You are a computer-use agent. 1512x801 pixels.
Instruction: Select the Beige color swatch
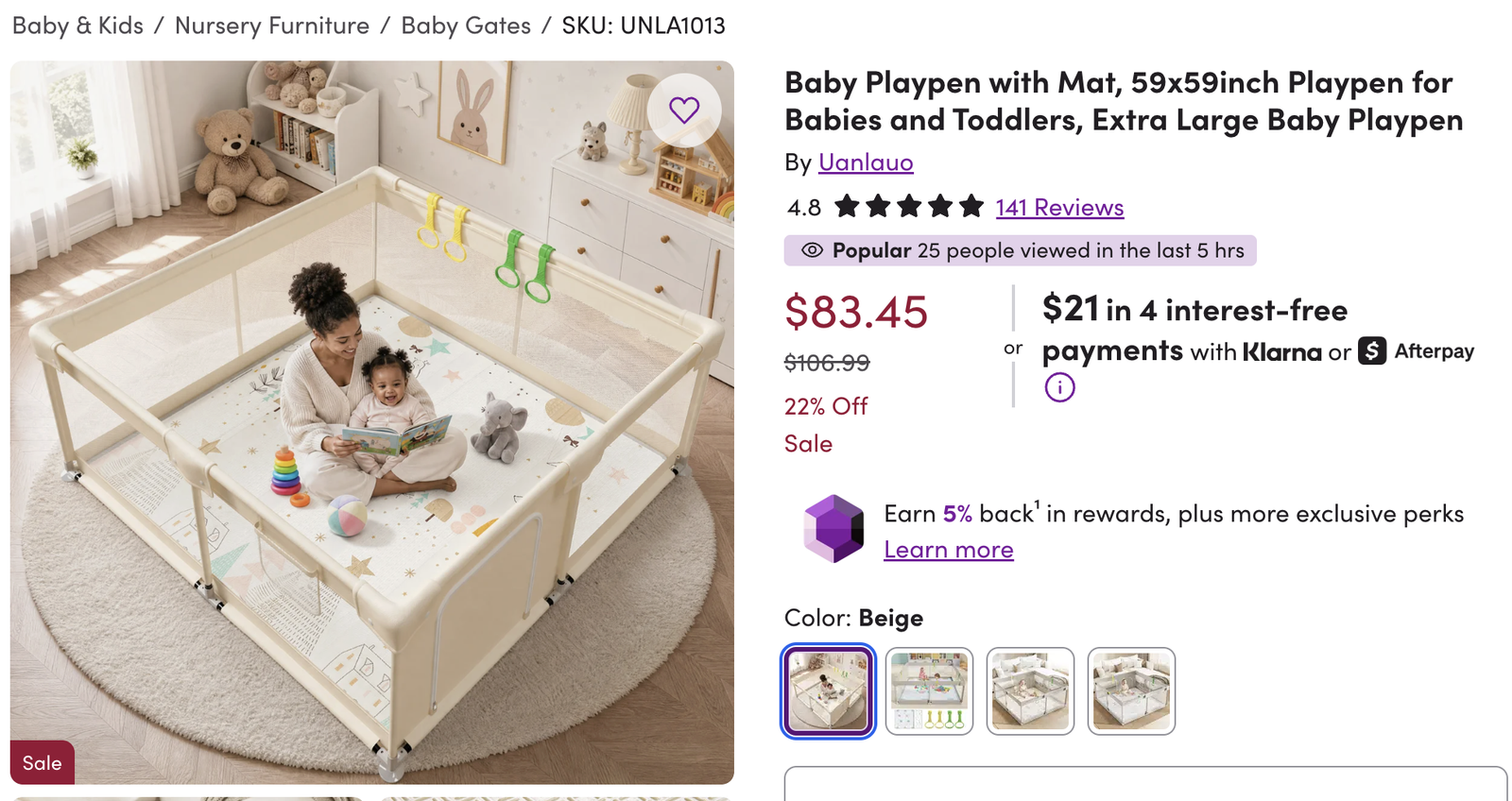point(828,691)
